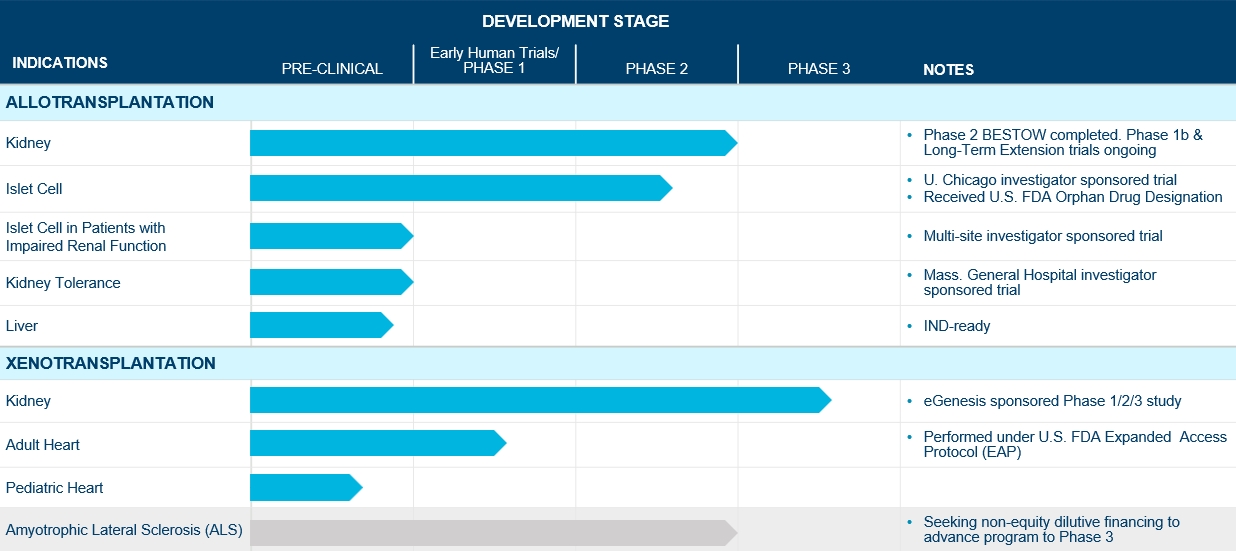The height and width of the screenshot is (551, 1236).
Task: Click the gray ALS progress bar
Action: (492, 533)
